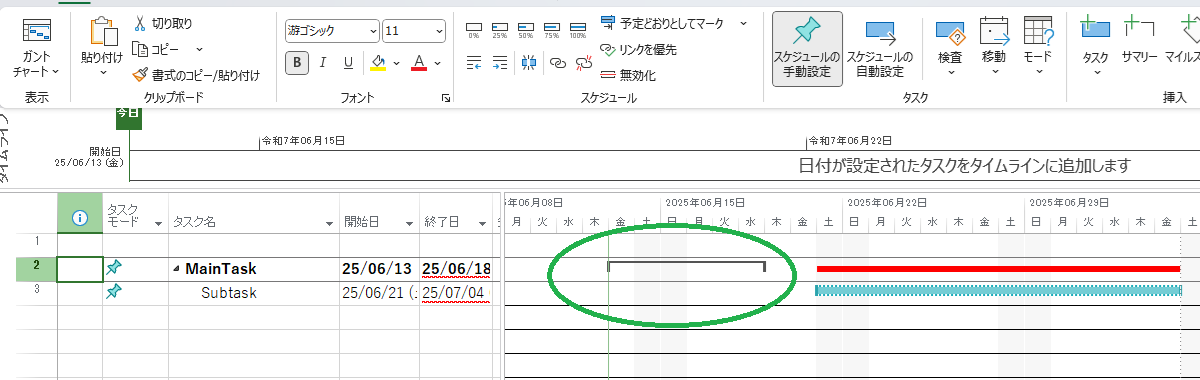Toggle Underline formatting button
1200x380 pixels.
pyautogui.click(x=348, y=63)
